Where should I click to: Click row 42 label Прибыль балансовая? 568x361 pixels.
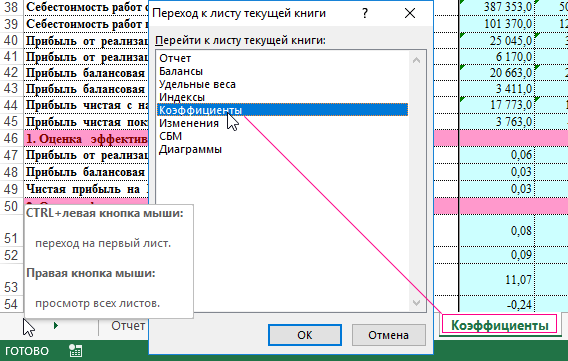[x=86, y=73]
